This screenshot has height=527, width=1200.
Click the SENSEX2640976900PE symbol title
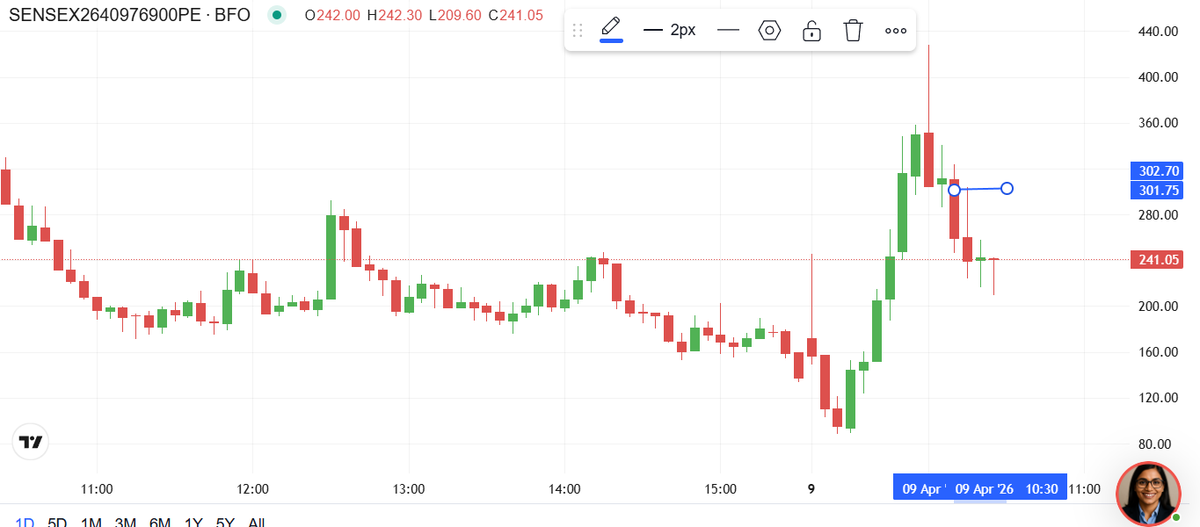(129, 15)
